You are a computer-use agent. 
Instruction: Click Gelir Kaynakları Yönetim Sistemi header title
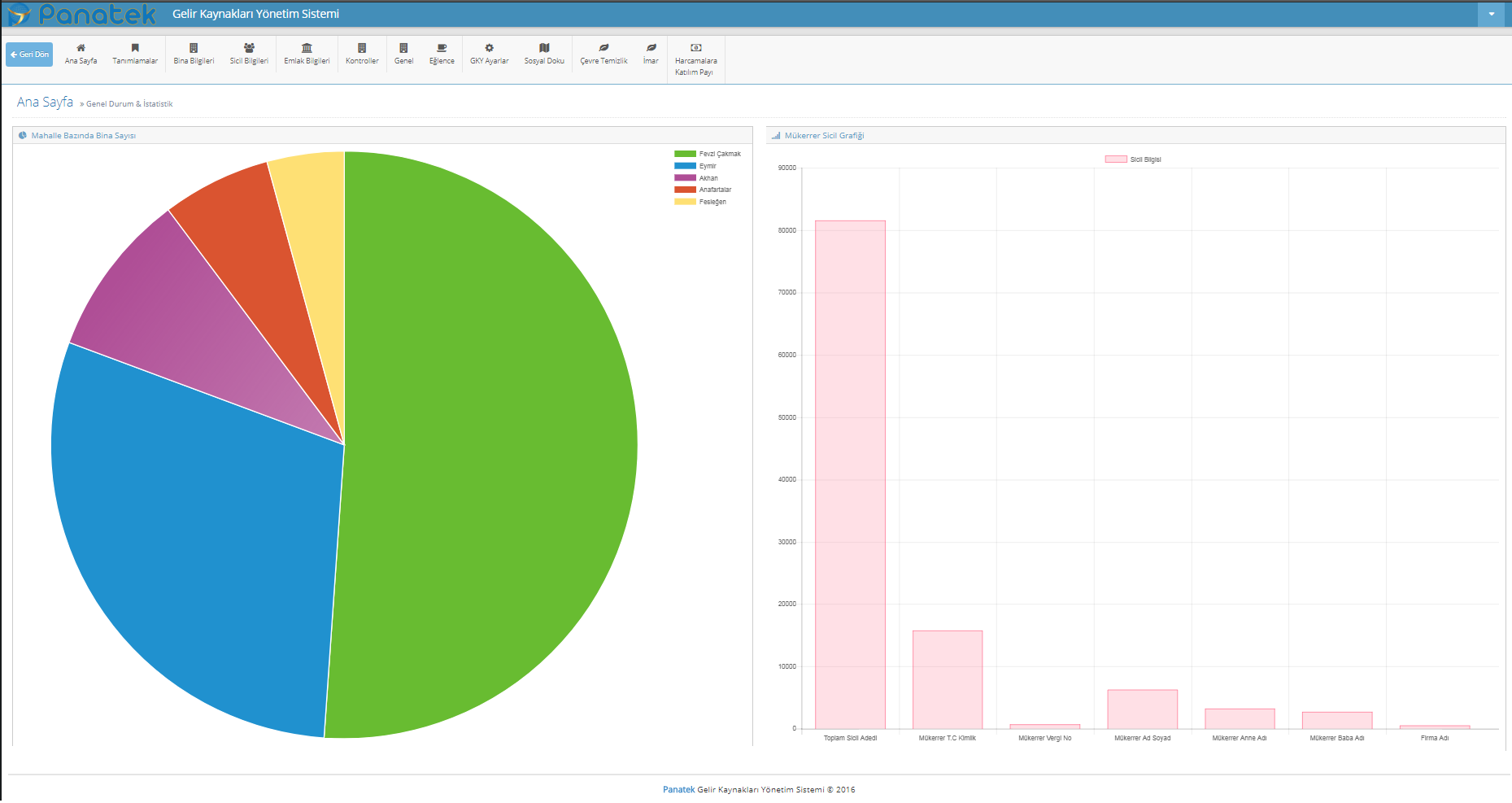(x=255, y=14)
